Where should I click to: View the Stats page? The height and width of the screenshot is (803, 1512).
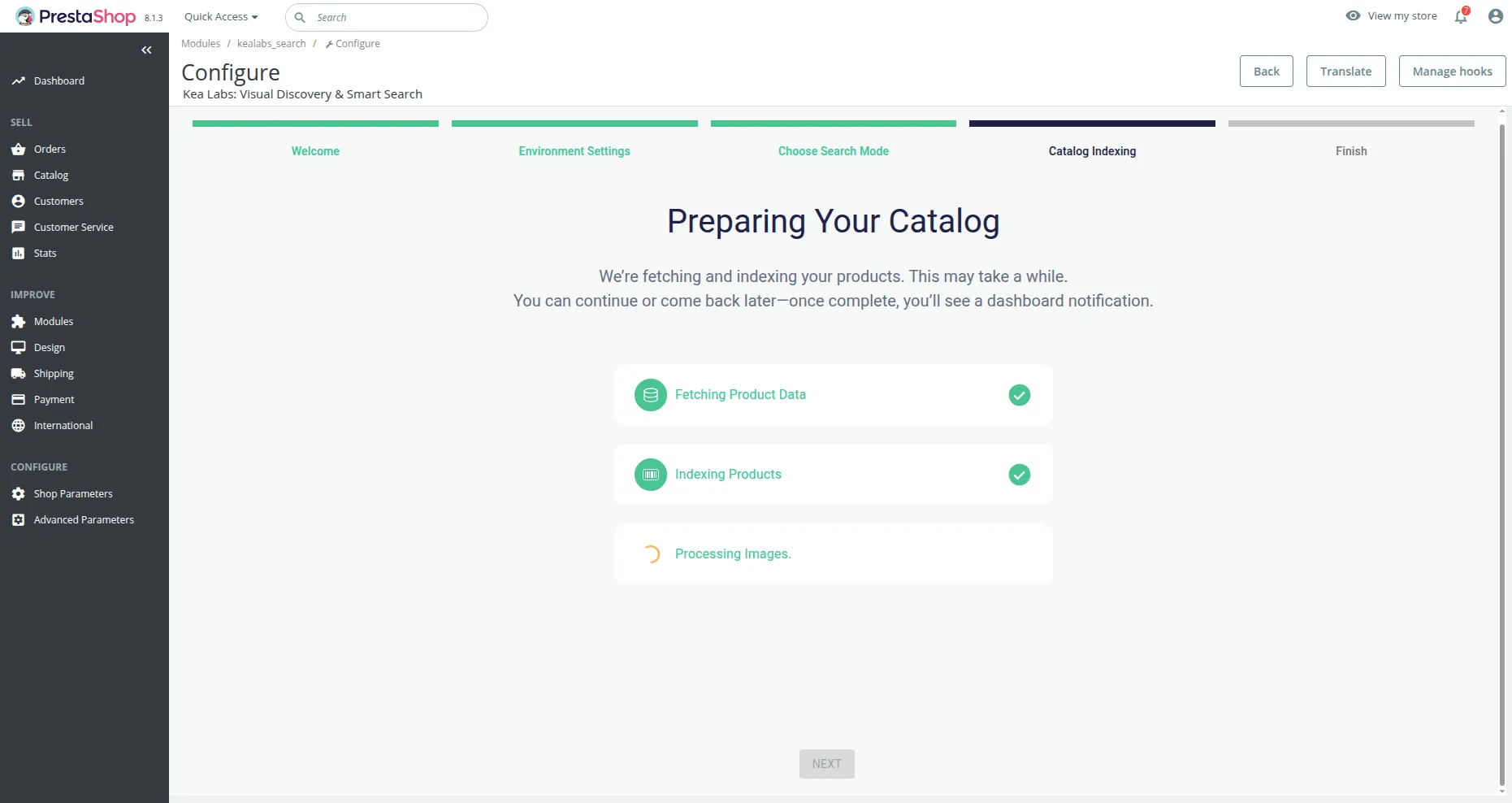tap(45, 253)
